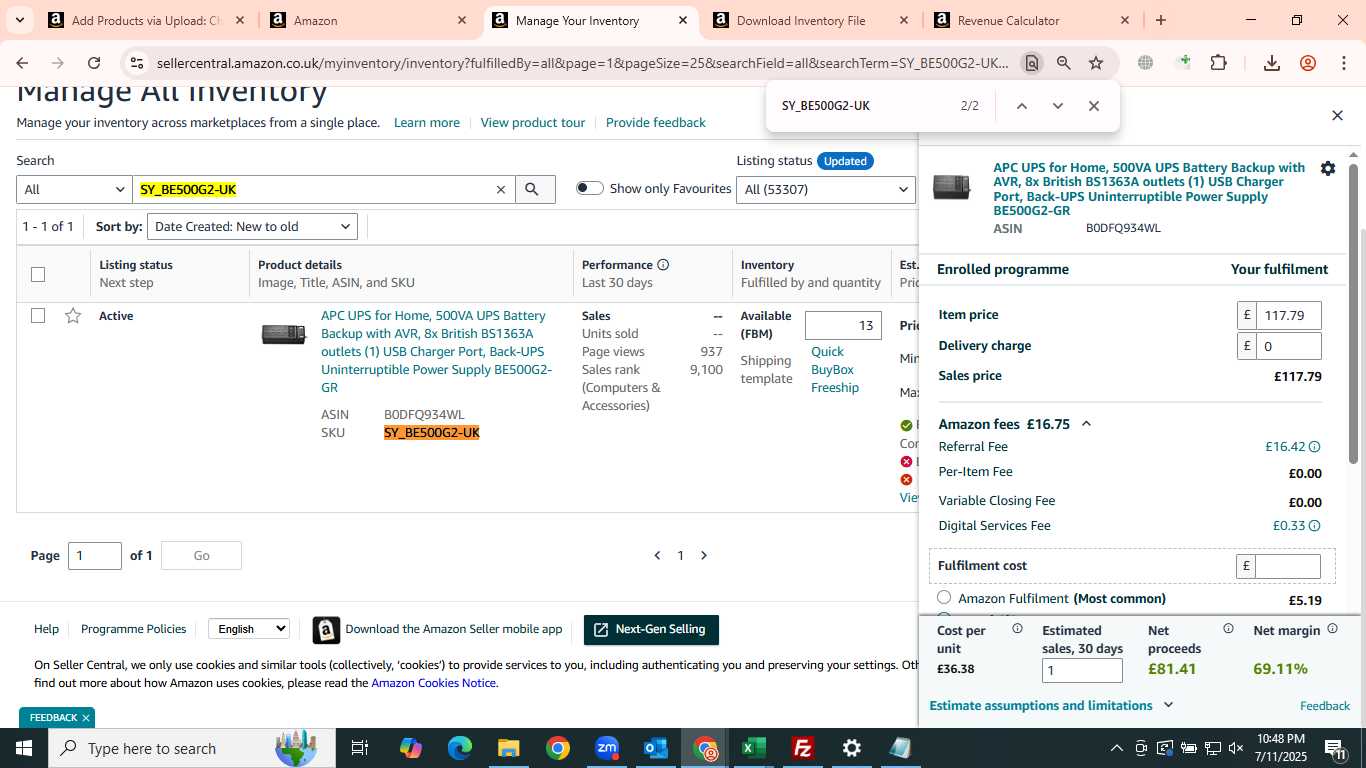Open the Chrome three-dot menu

[x=1344, y=63]
